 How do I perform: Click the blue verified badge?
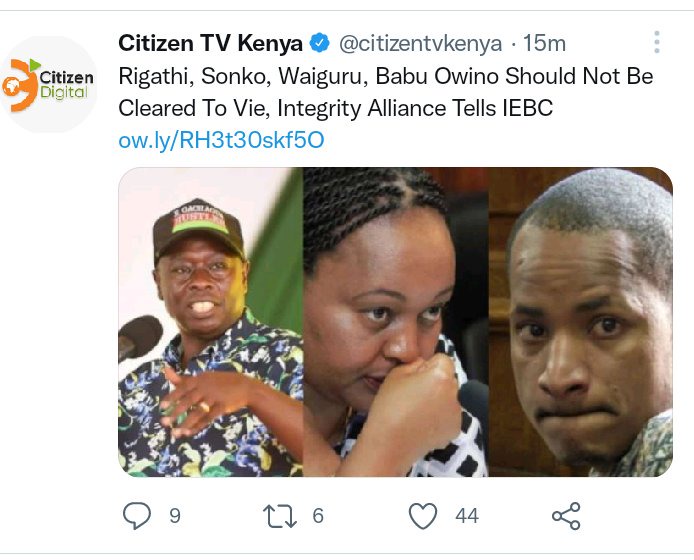(319, 43)
